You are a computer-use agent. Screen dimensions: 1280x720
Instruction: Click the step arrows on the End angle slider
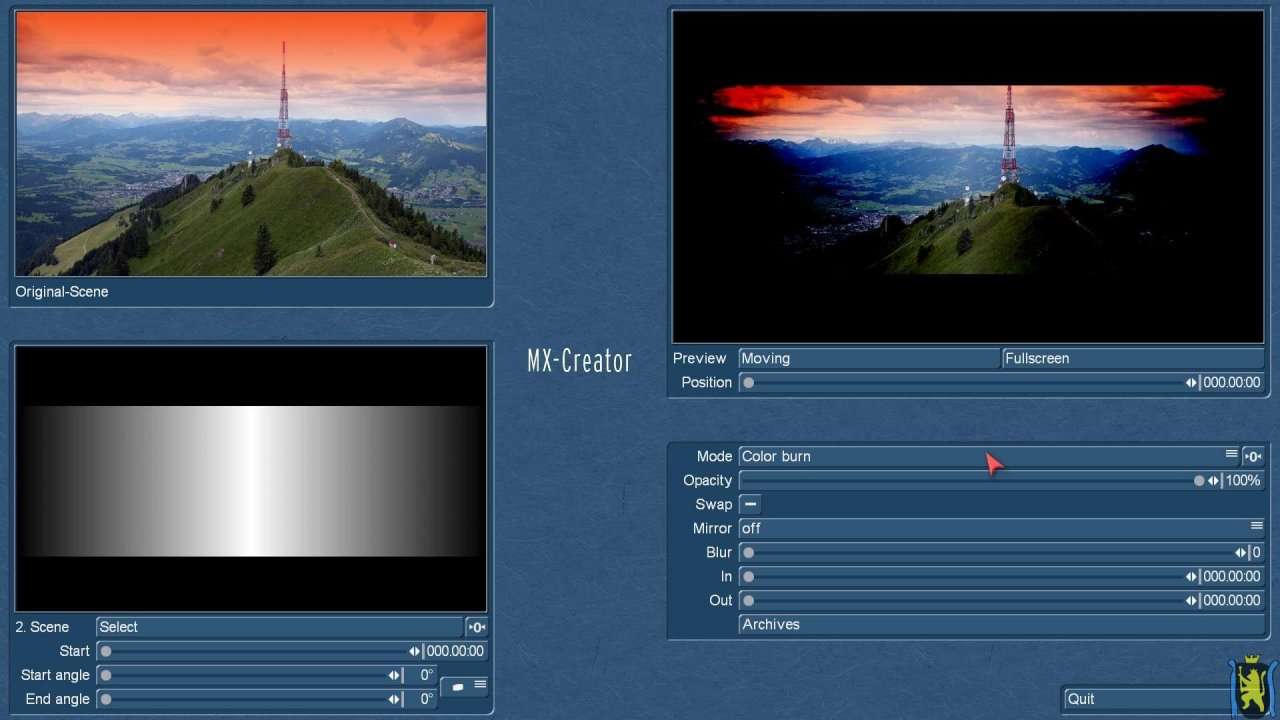395,700
